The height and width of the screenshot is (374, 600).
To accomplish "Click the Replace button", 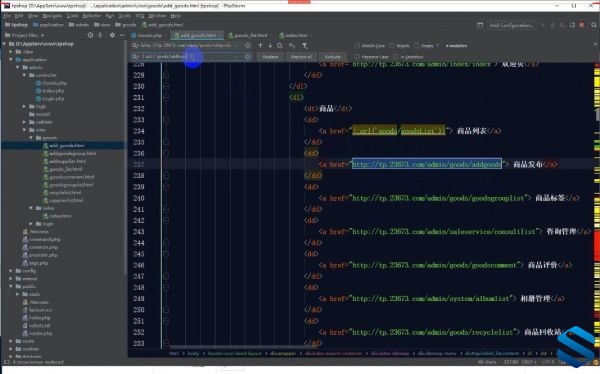I will (270, 57).
